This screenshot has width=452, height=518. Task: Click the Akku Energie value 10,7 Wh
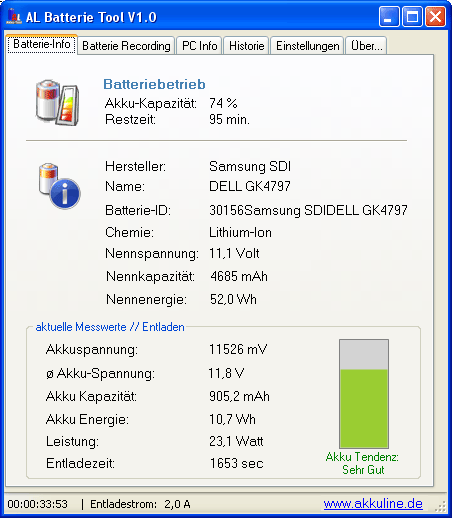(232, 419)
